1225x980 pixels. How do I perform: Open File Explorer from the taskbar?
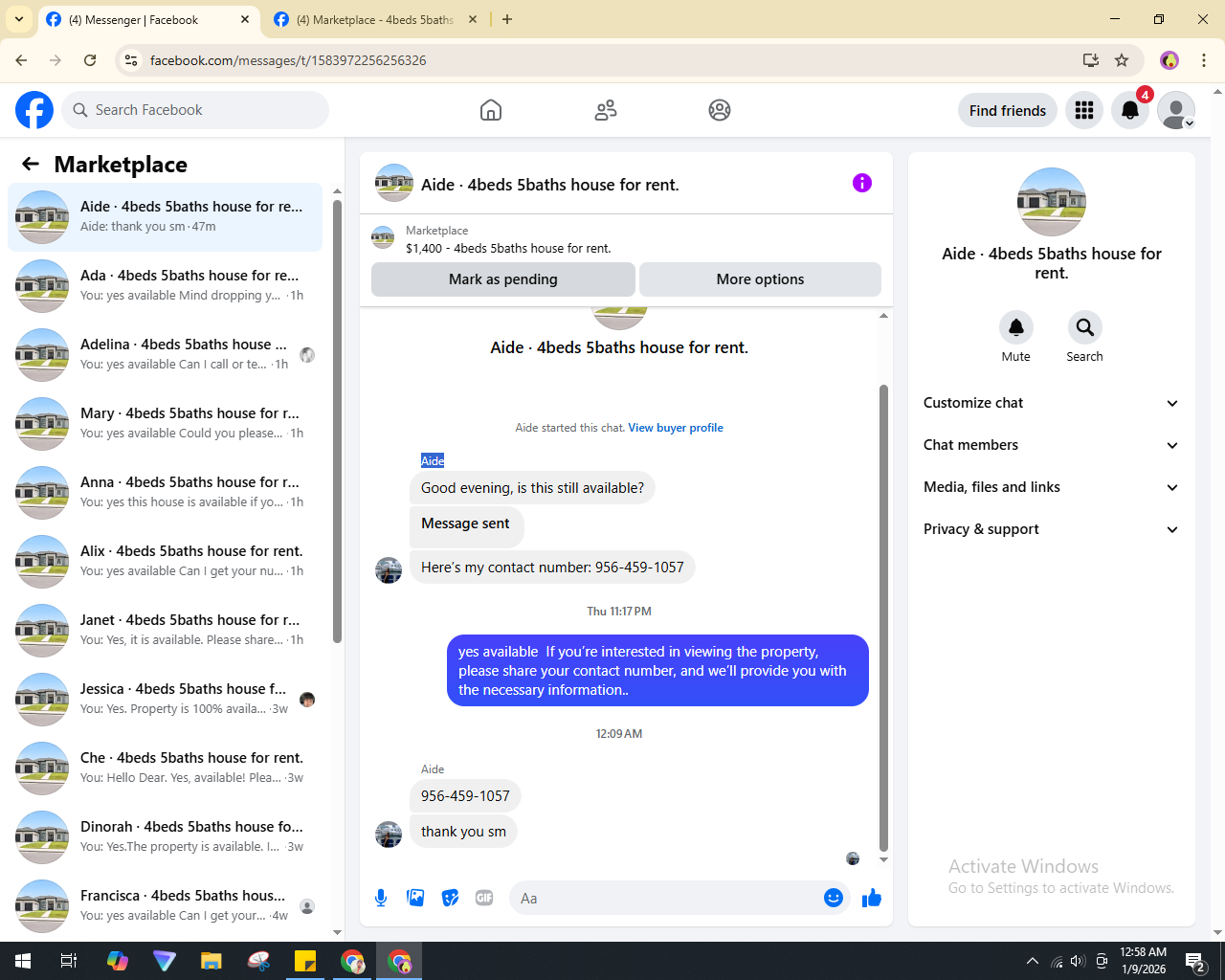(x=211, y=961)
